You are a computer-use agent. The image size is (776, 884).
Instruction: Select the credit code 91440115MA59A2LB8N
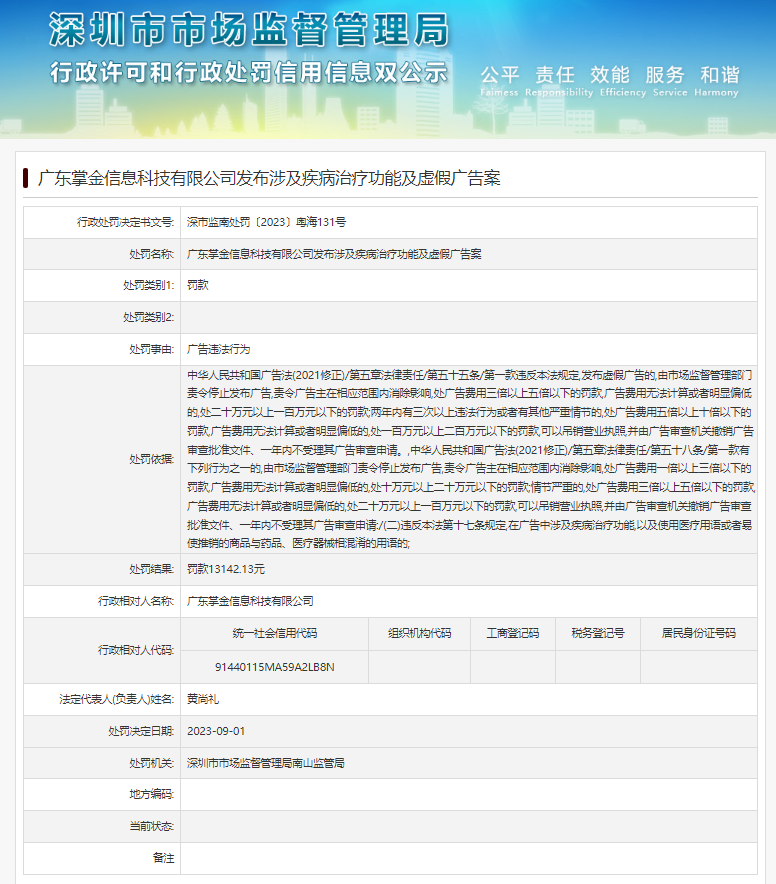coord(275,667)
